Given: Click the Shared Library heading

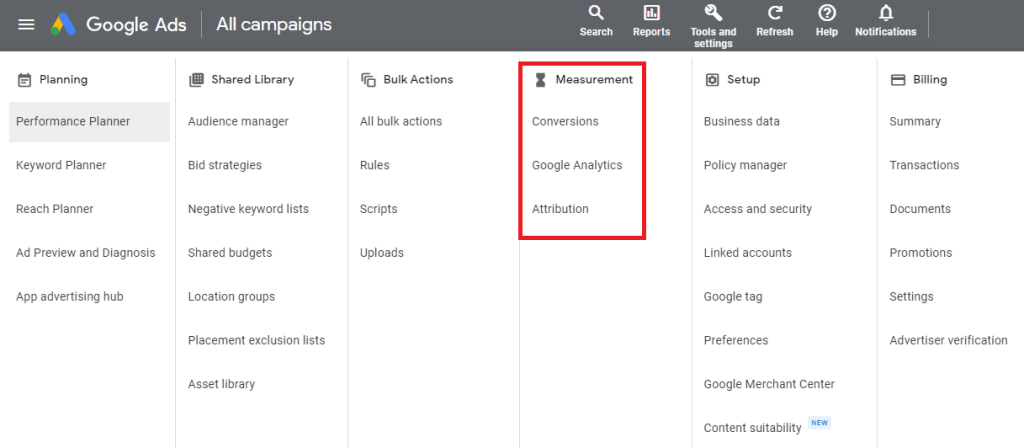Looking at the screenshot, I should 253,80.
